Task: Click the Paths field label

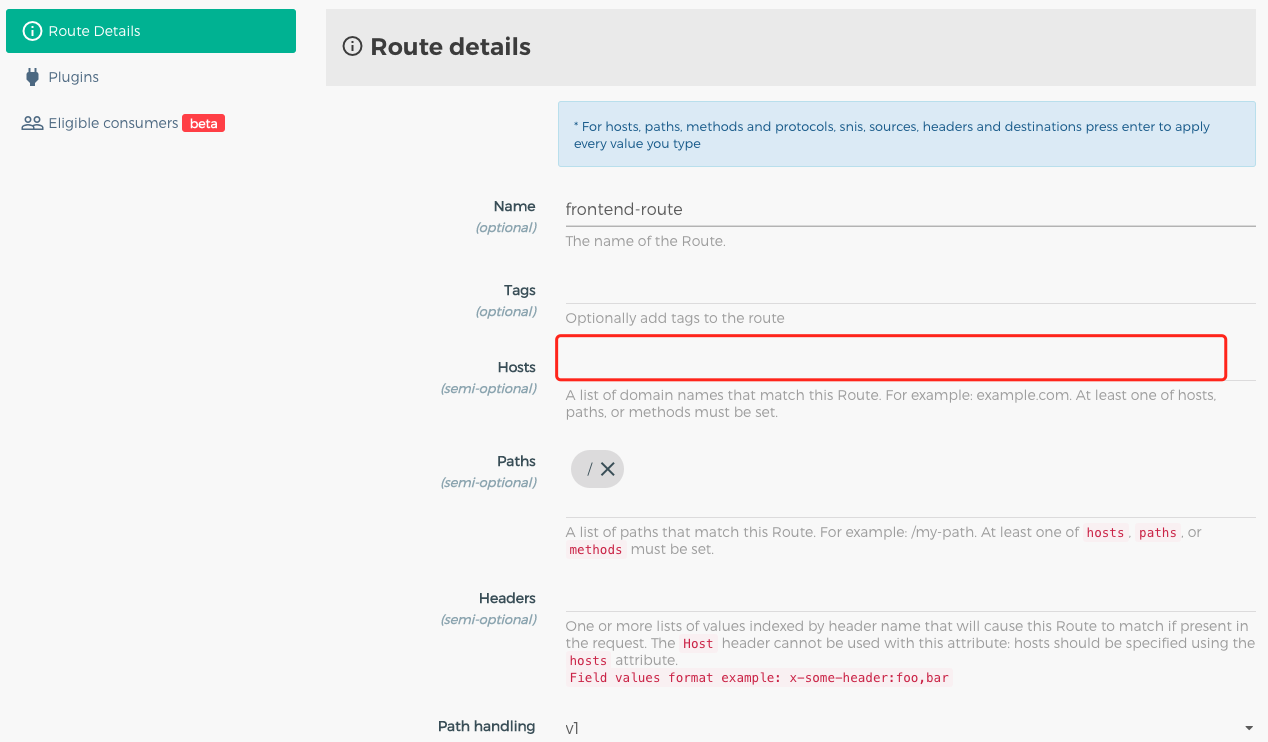Action: [516, 461]
